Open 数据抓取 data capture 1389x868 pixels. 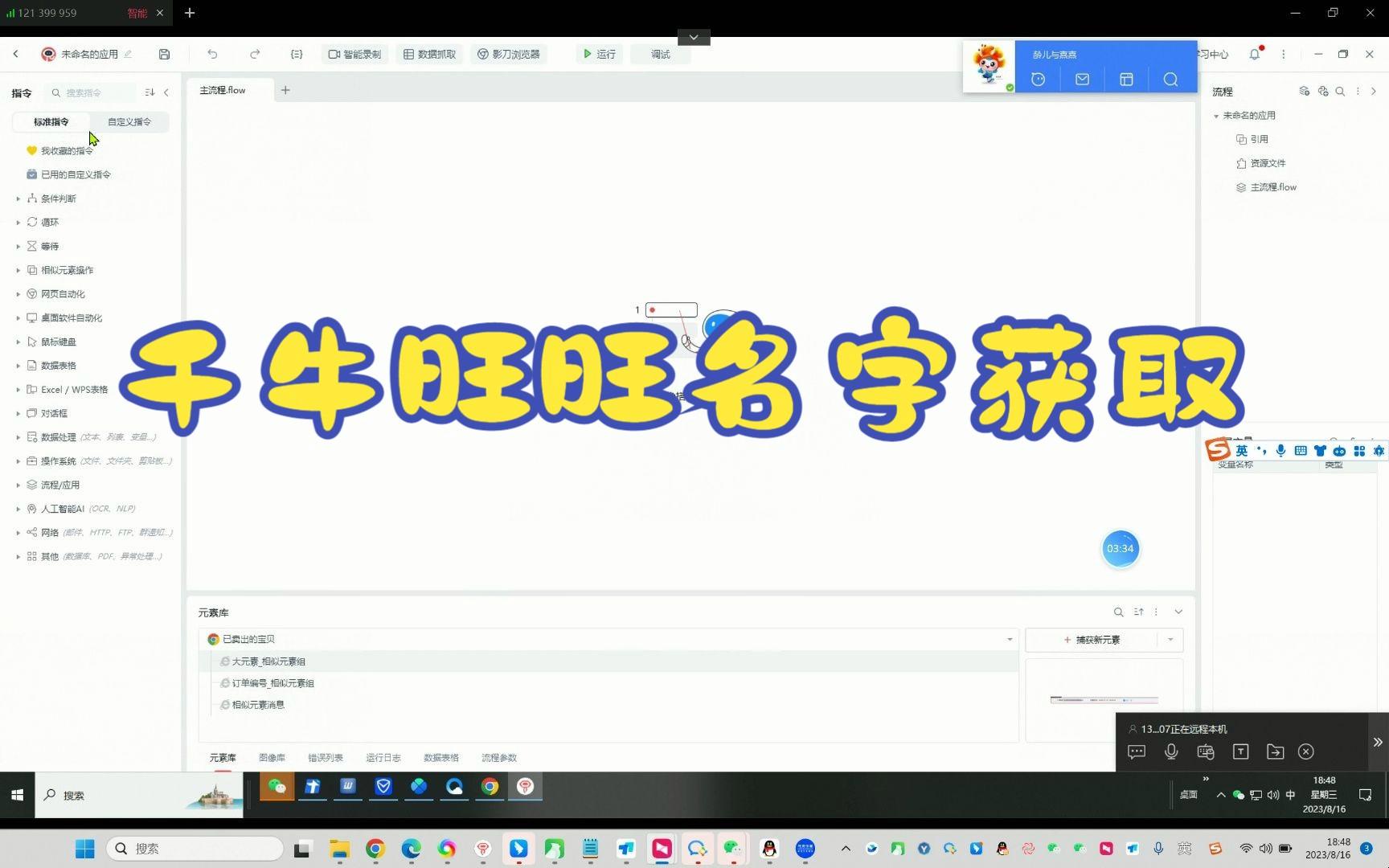click(x=429, y=54)
